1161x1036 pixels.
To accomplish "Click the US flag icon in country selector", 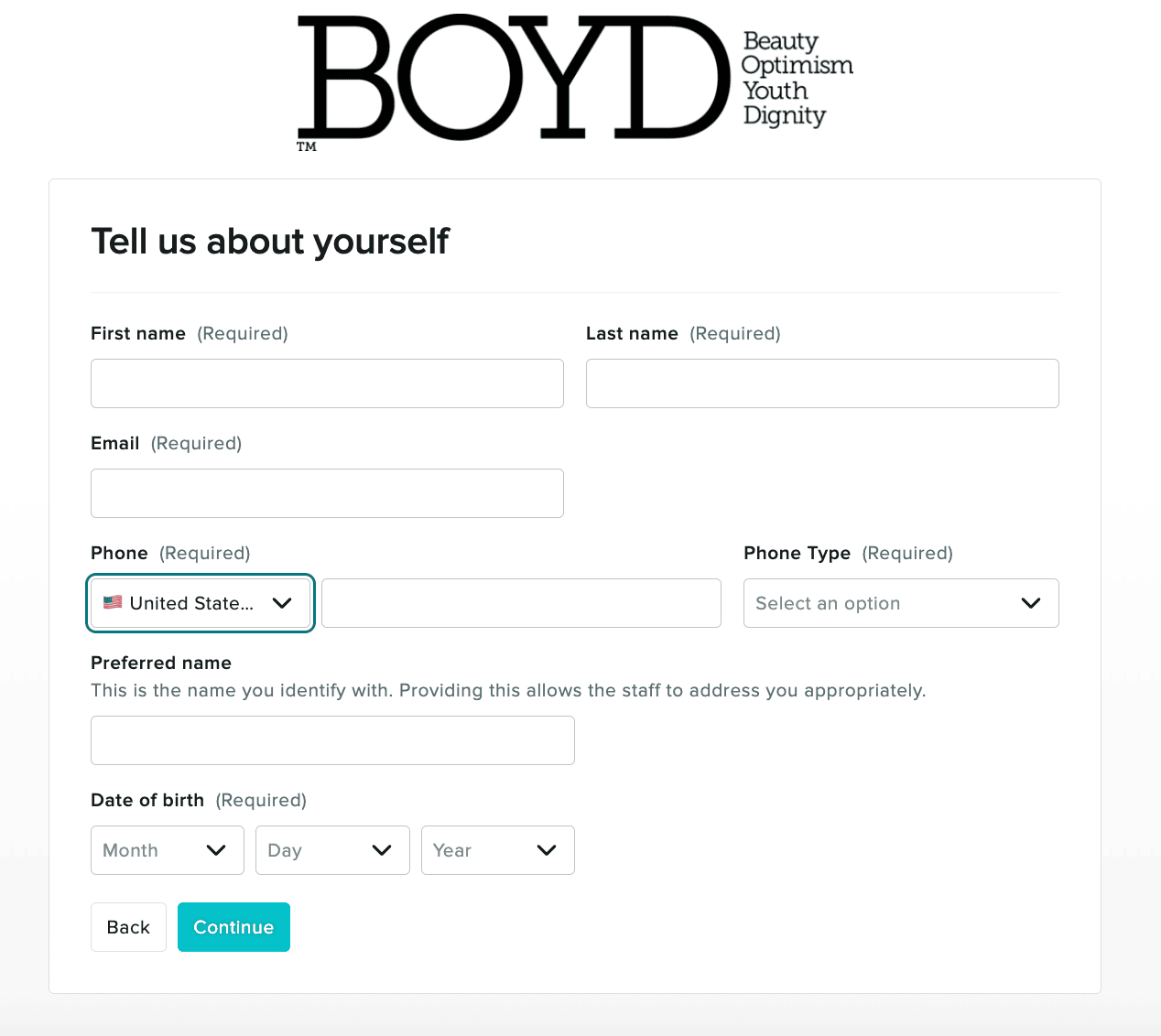I will [x=113, y=602].
